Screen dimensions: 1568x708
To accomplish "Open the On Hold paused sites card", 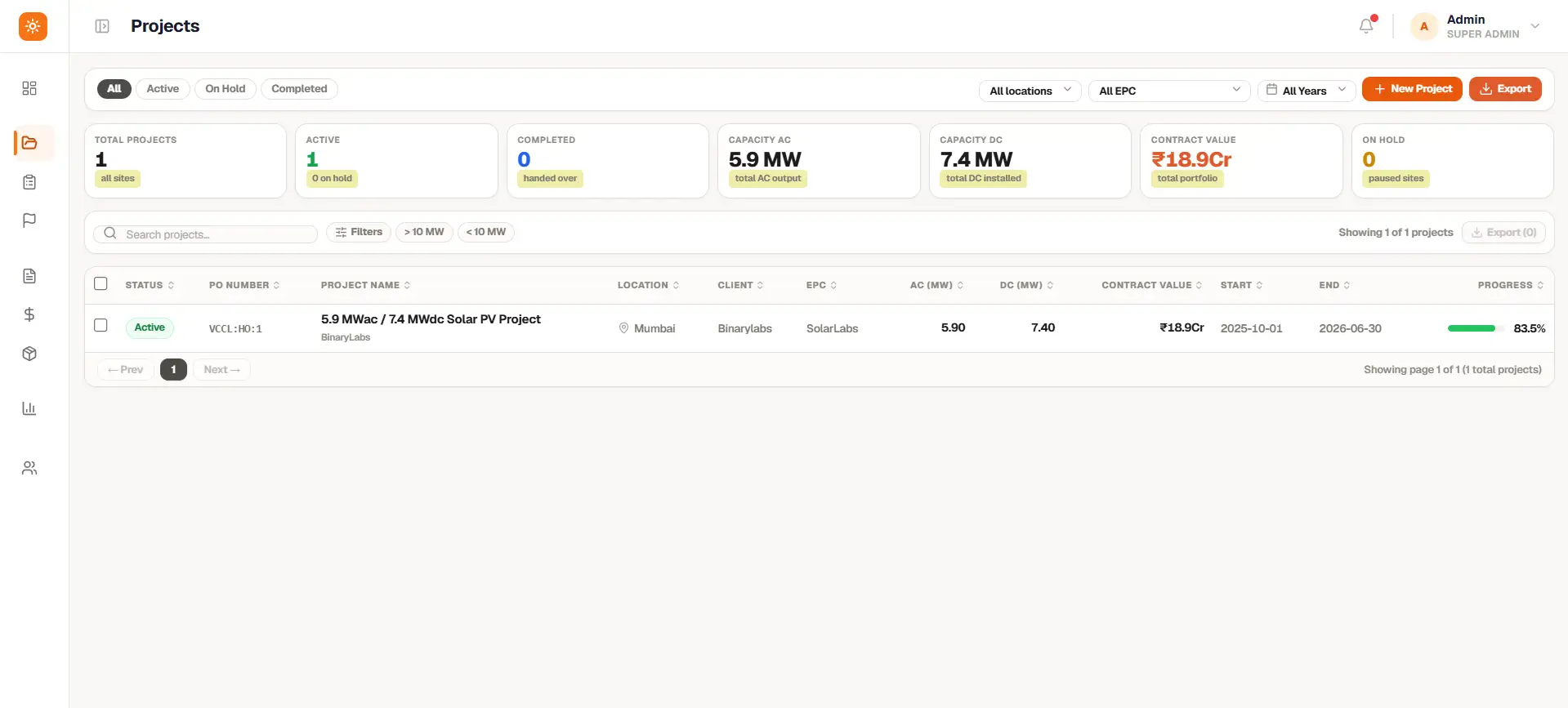I will pos(1452,161).
